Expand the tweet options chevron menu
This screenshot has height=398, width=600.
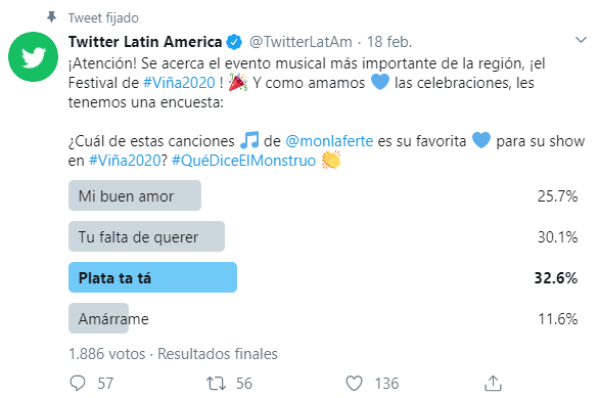click(x=581, y=40)
